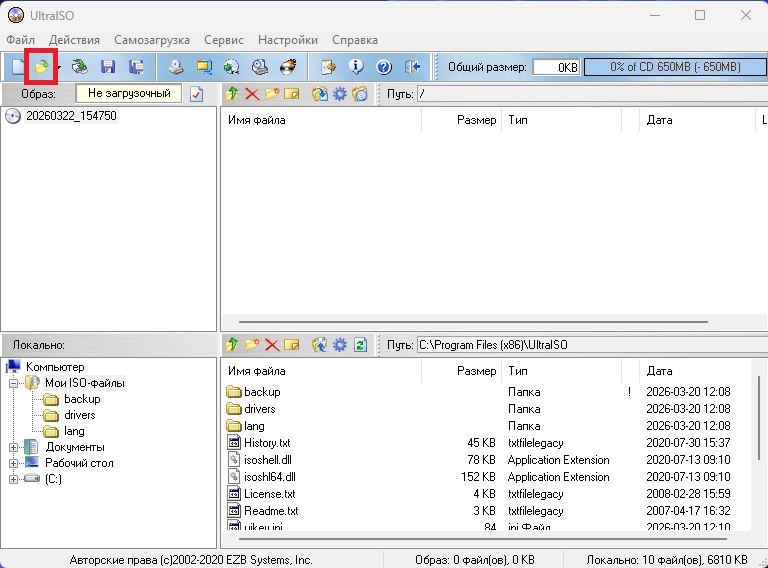
Task: Expand the Документы tree node
Action: 13,447
